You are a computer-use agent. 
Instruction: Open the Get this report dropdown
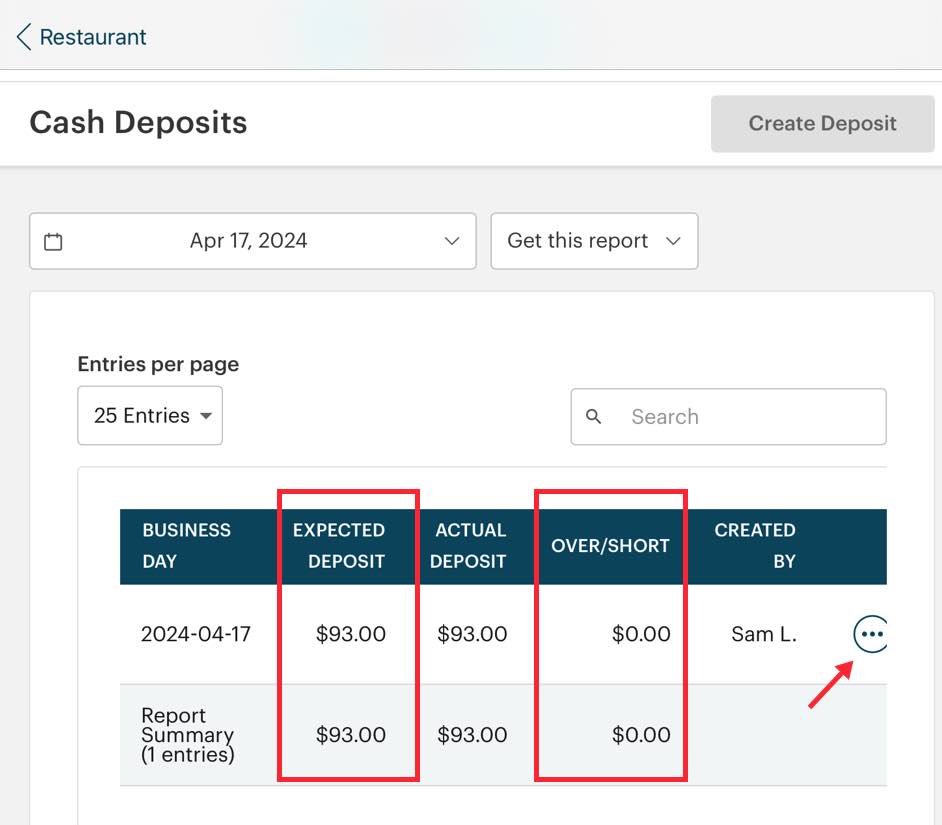tap(594, 240)
